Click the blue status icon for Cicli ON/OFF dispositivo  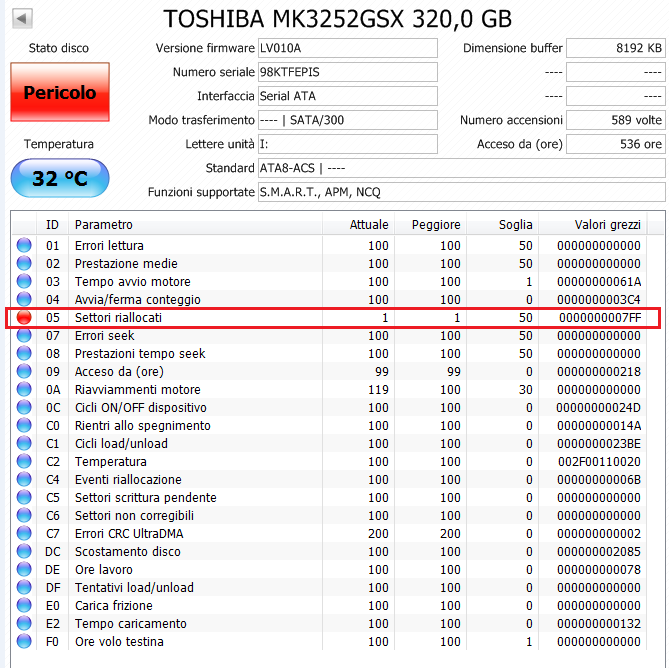coord(24,407)
